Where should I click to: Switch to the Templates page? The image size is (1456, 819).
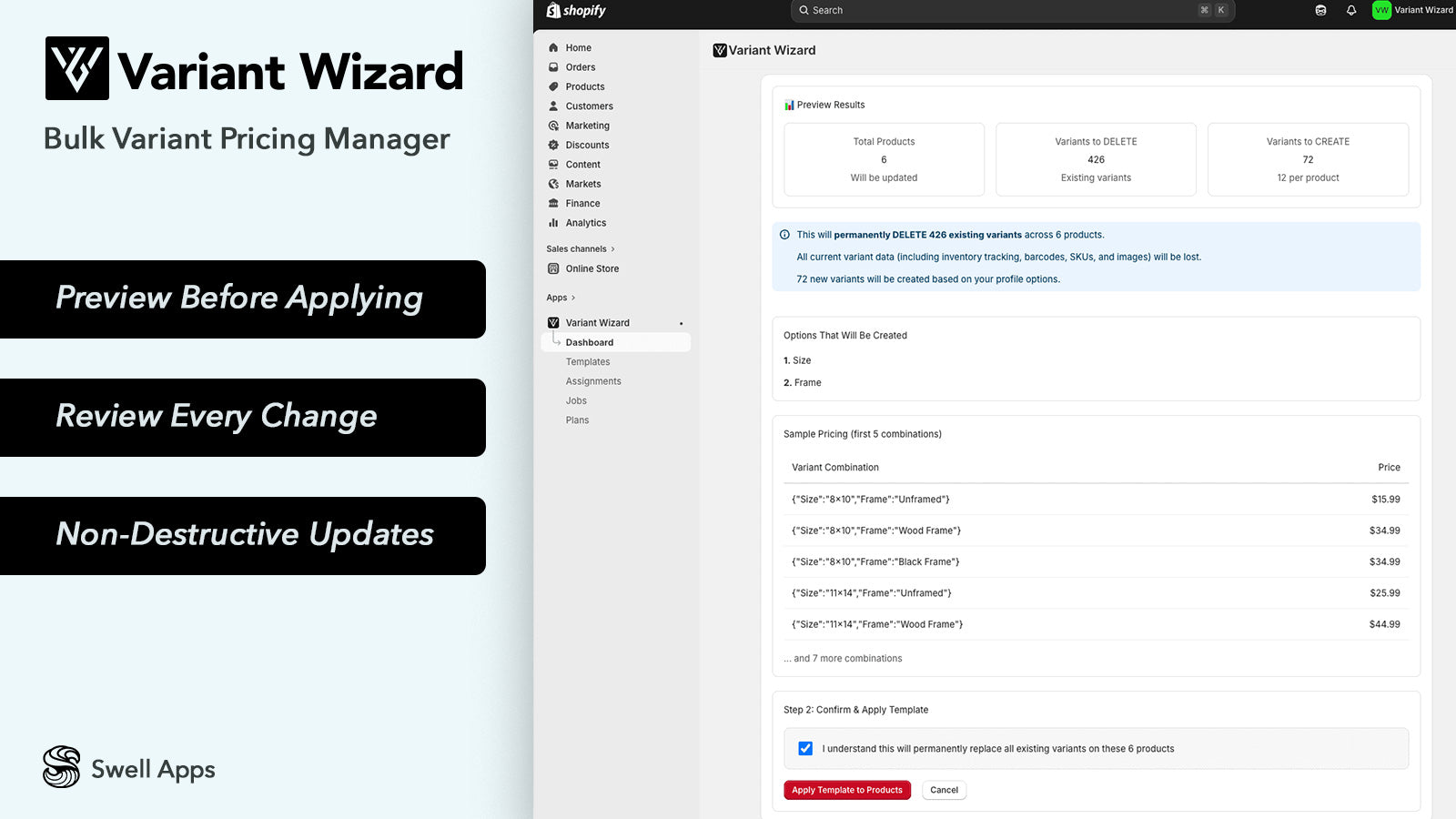[587, 361]
